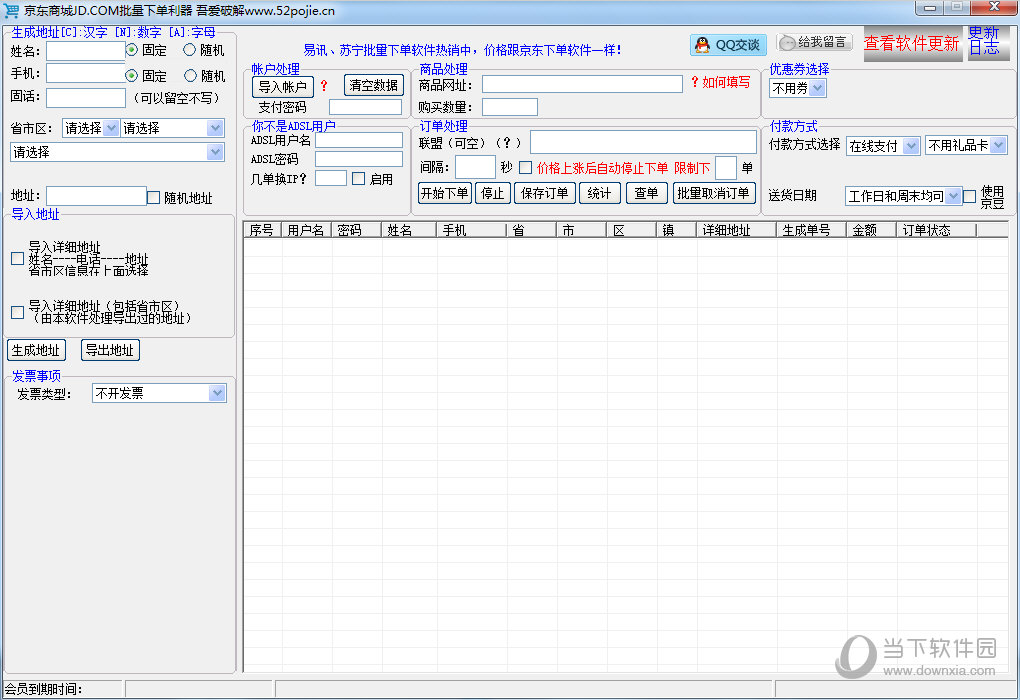Open the ？如何填写 help link
Viewport: 1020px width, 700px height.
pos(720,82)
